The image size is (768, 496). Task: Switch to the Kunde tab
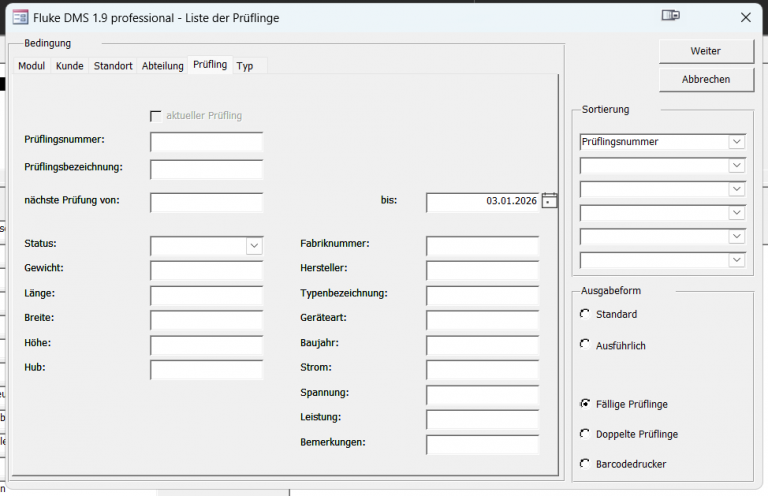pyautogui.click(x=70, y=66)
